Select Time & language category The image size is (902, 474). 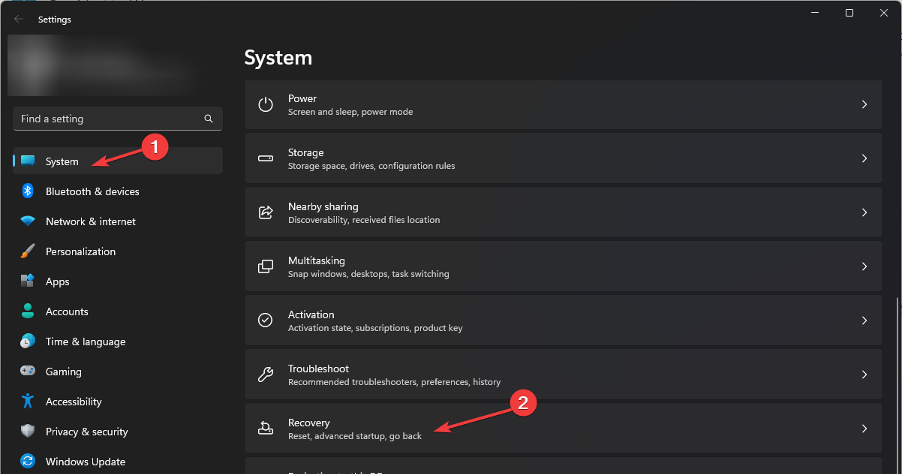tap(118, 341)
